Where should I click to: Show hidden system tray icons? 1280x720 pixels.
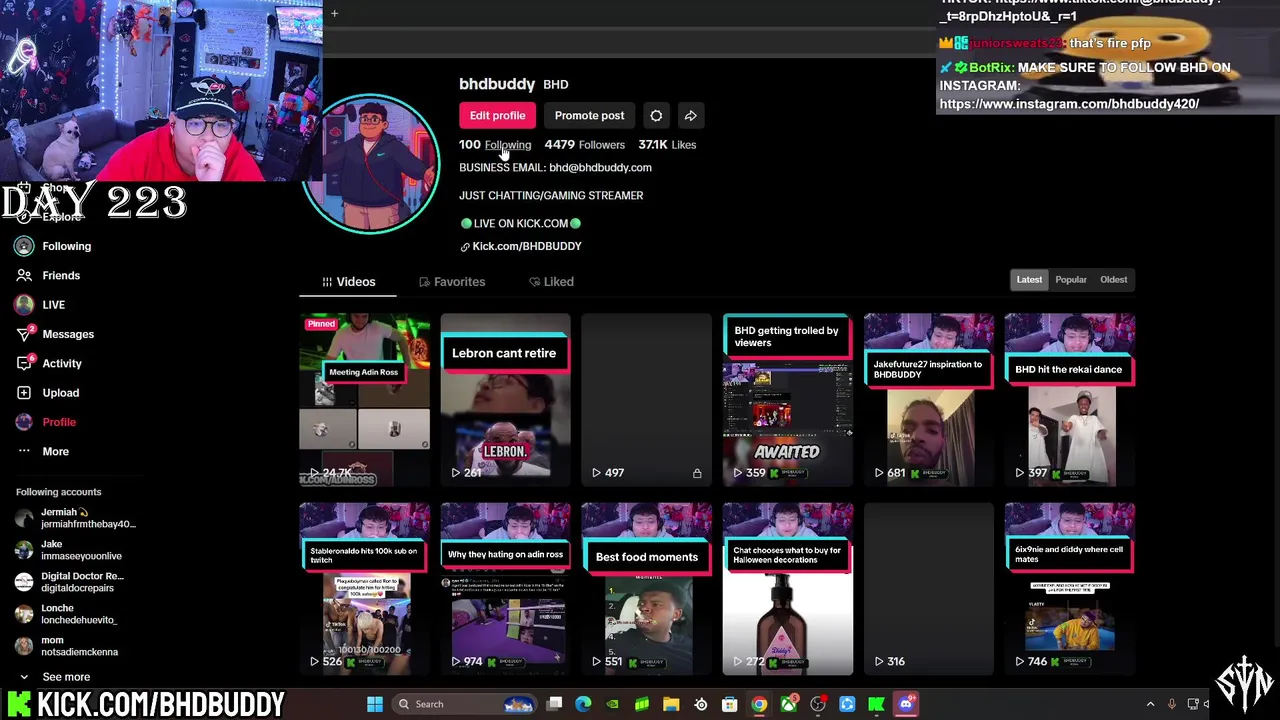point(1150,704)
